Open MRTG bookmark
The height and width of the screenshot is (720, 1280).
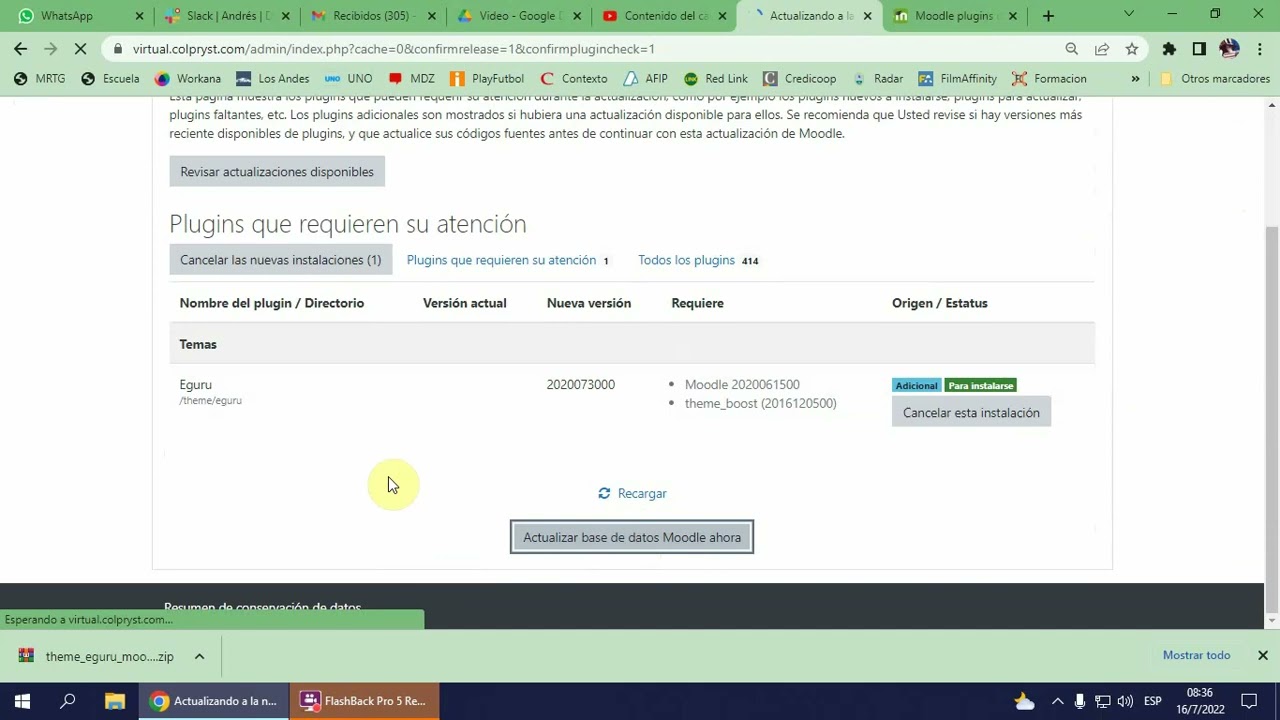[40, 79]
